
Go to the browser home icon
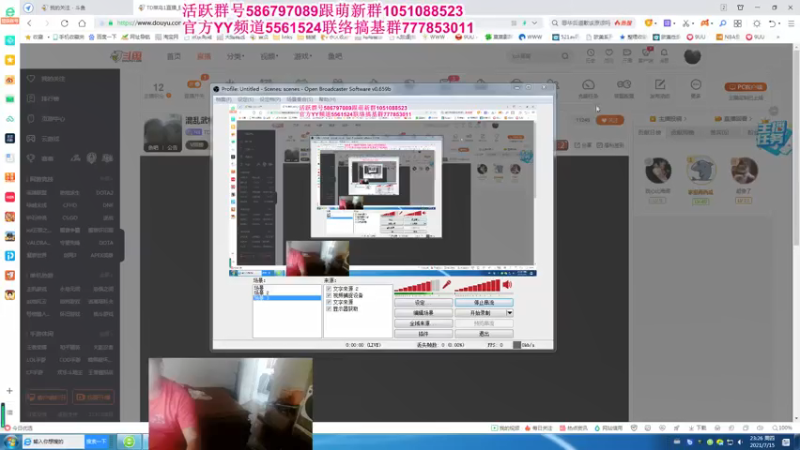click(82, 23)
